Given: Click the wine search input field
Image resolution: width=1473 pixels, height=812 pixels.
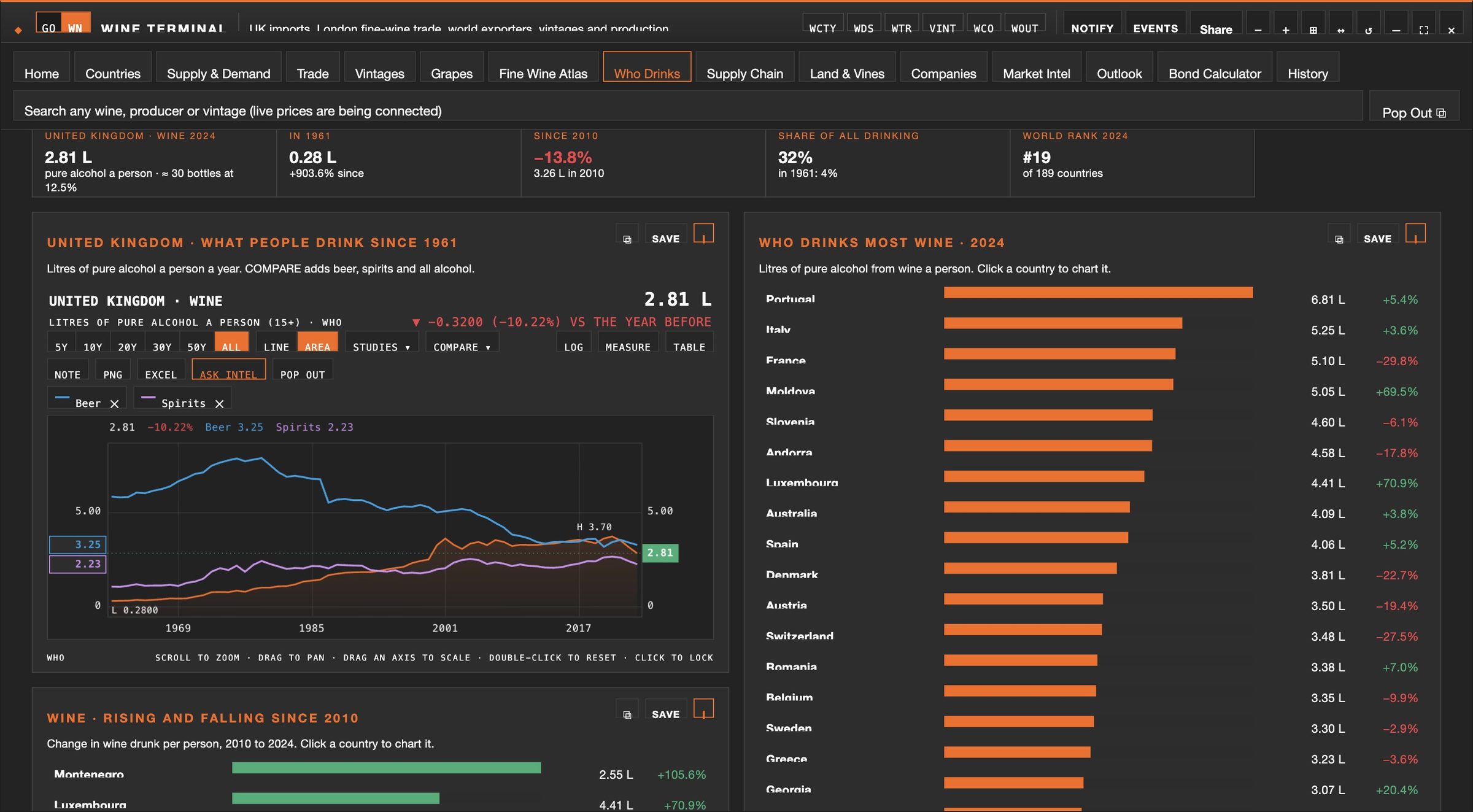Looking at the screenshot, I should click(x=687, y=110).
